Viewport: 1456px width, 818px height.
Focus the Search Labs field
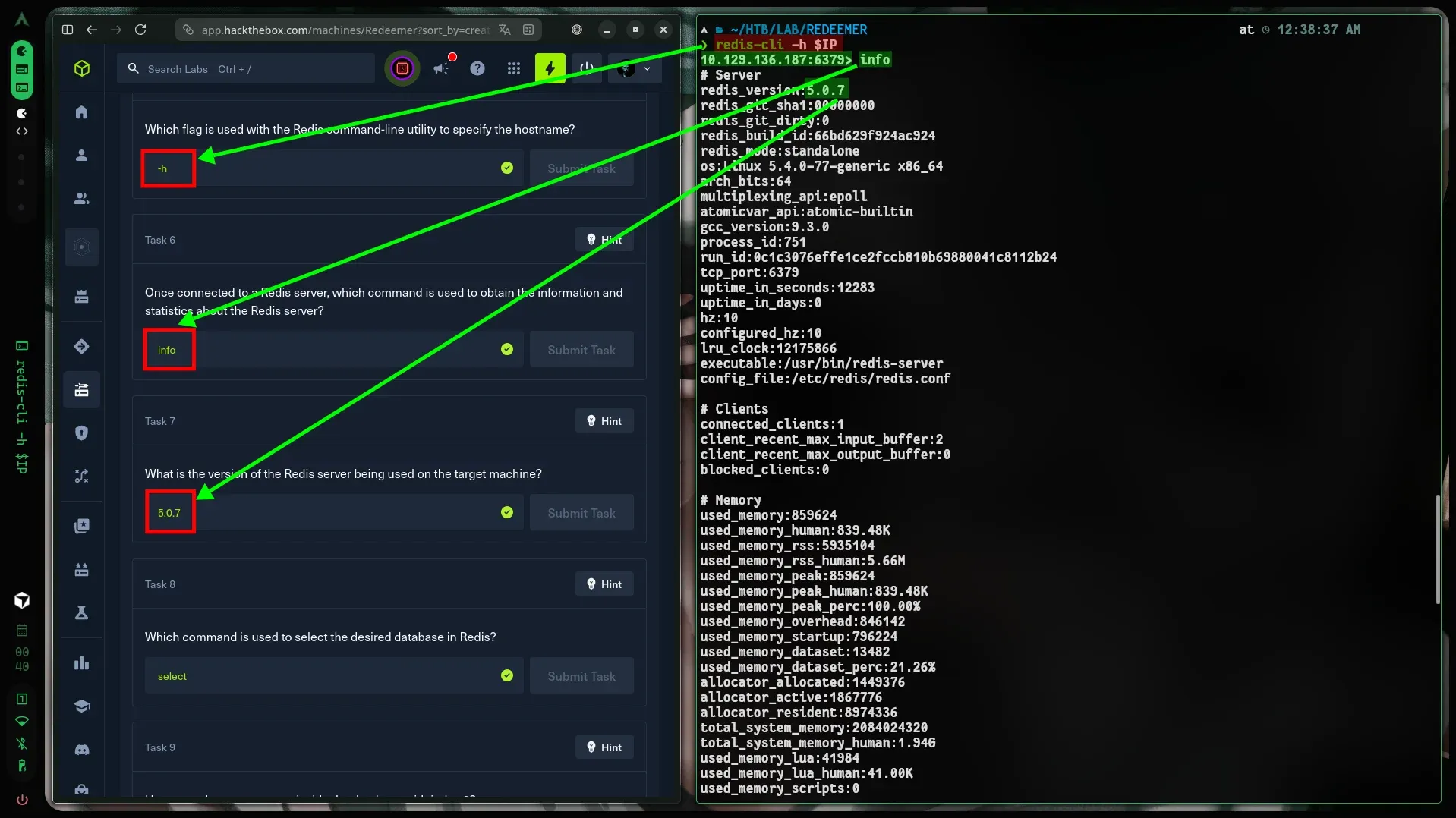tap(246, 69)
